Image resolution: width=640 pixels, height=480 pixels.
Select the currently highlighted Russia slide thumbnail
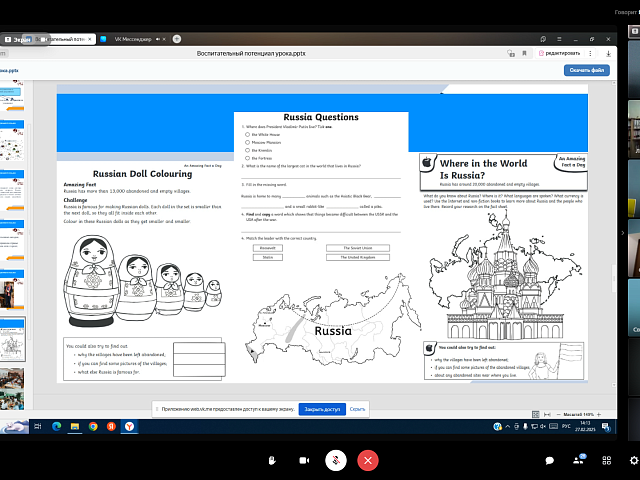[12, 340]
